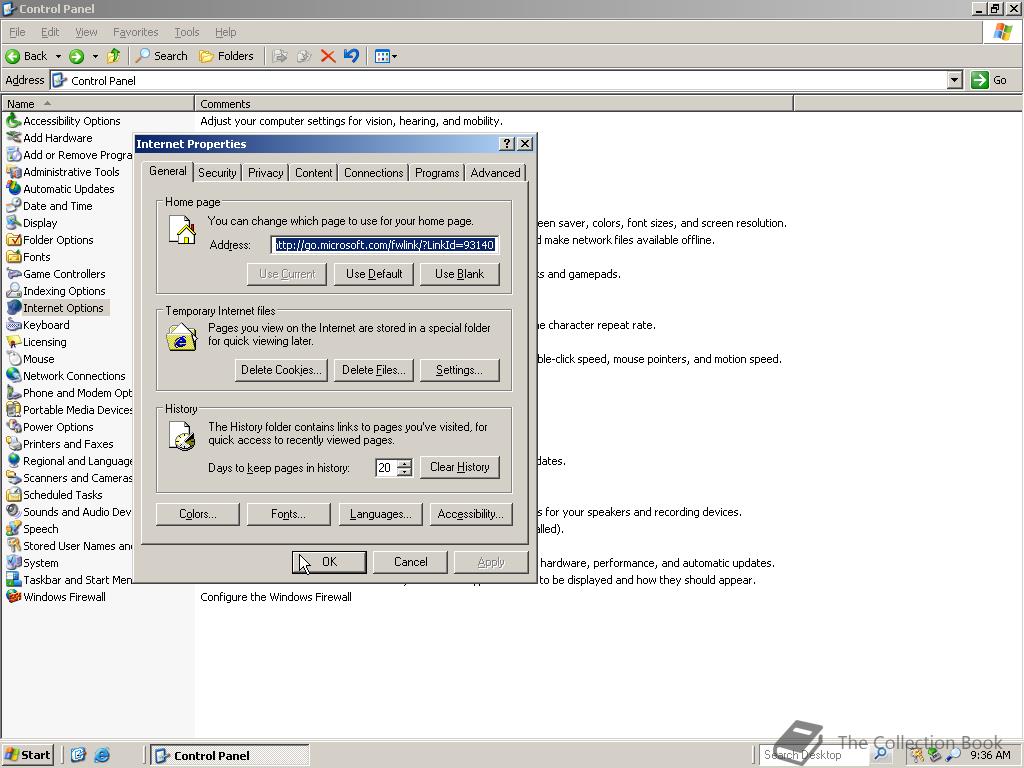Open Accessibility Options icon in list
This screenshot has height=768, width=1024.
click(14, 121)
